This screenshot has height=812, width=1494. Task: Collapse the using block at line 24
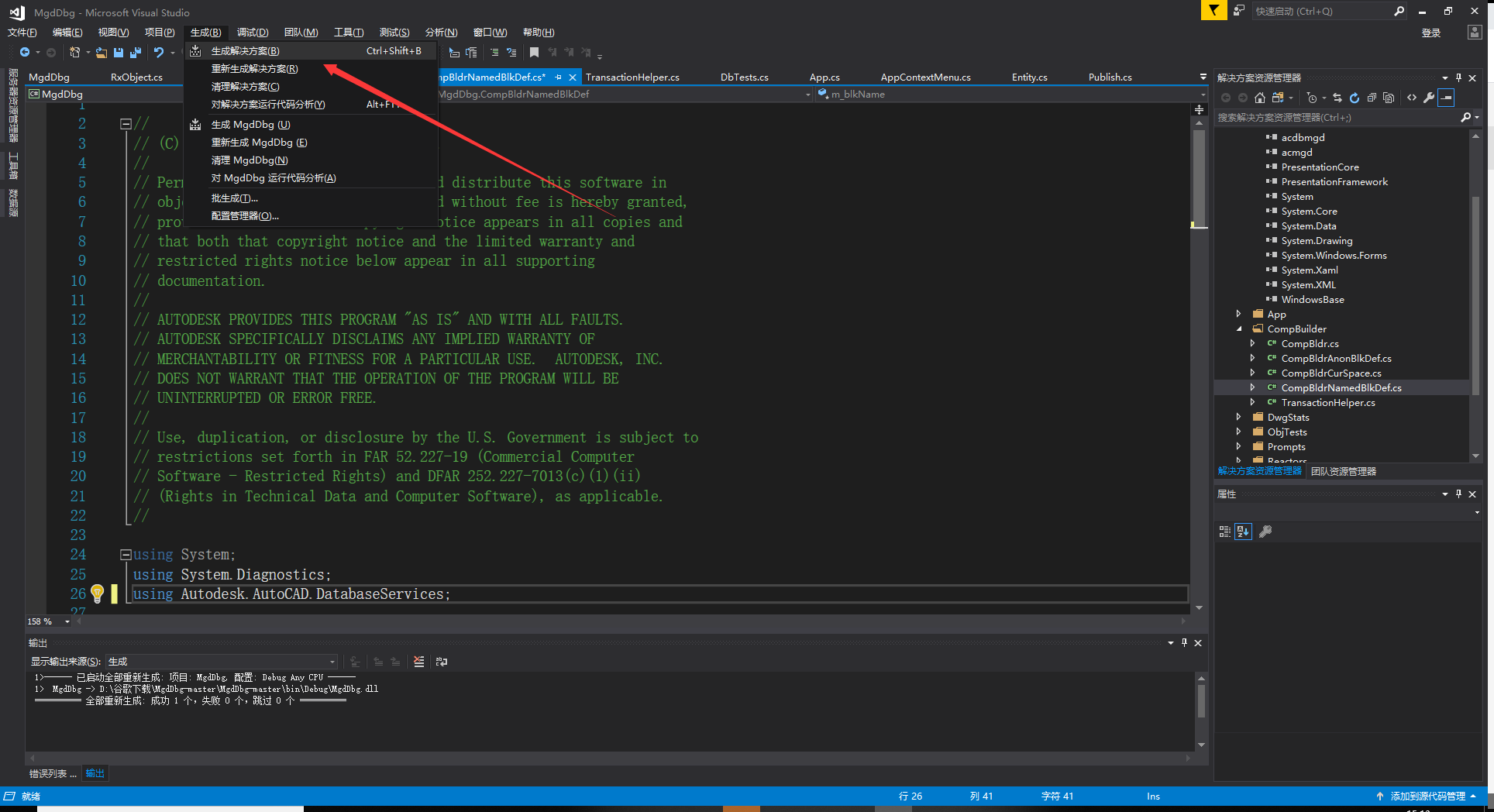coord(126,555)
